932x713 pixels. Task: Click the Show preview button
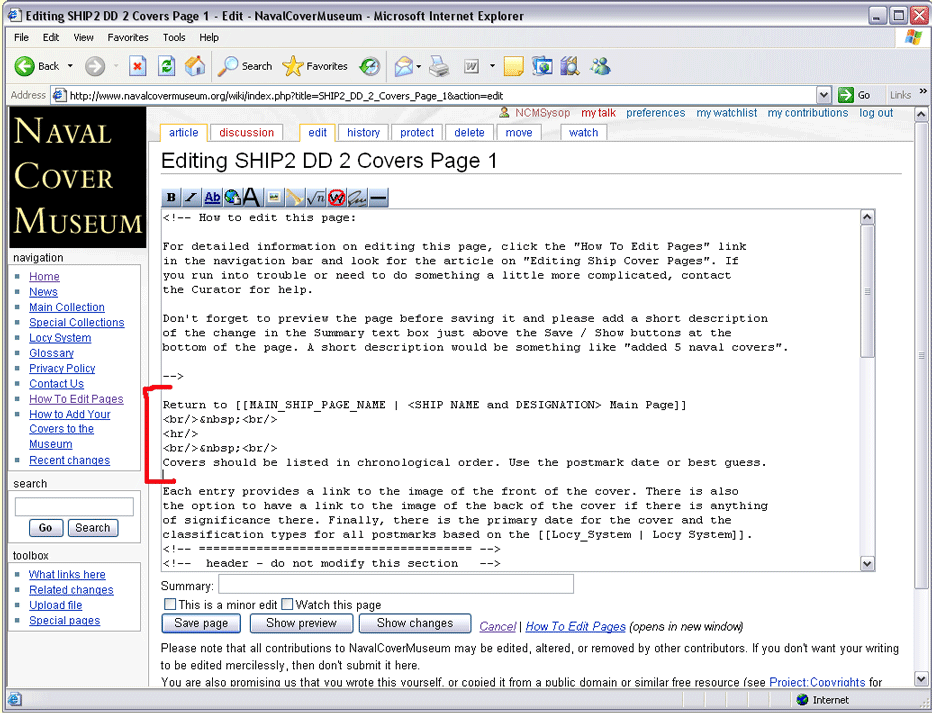pyautogui.click(x=301, y=623)
